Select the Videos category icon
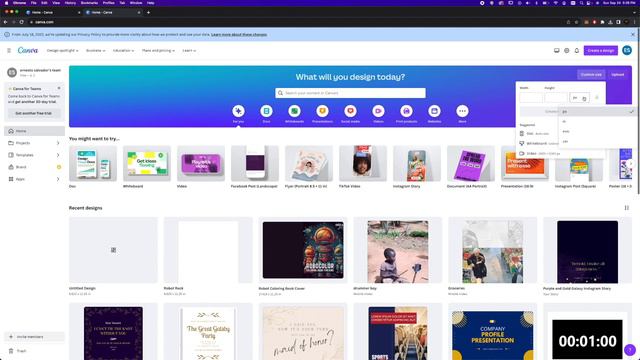The height and width of the screenshot is (360, 640). pyautogui.click(x=378, y=111)
